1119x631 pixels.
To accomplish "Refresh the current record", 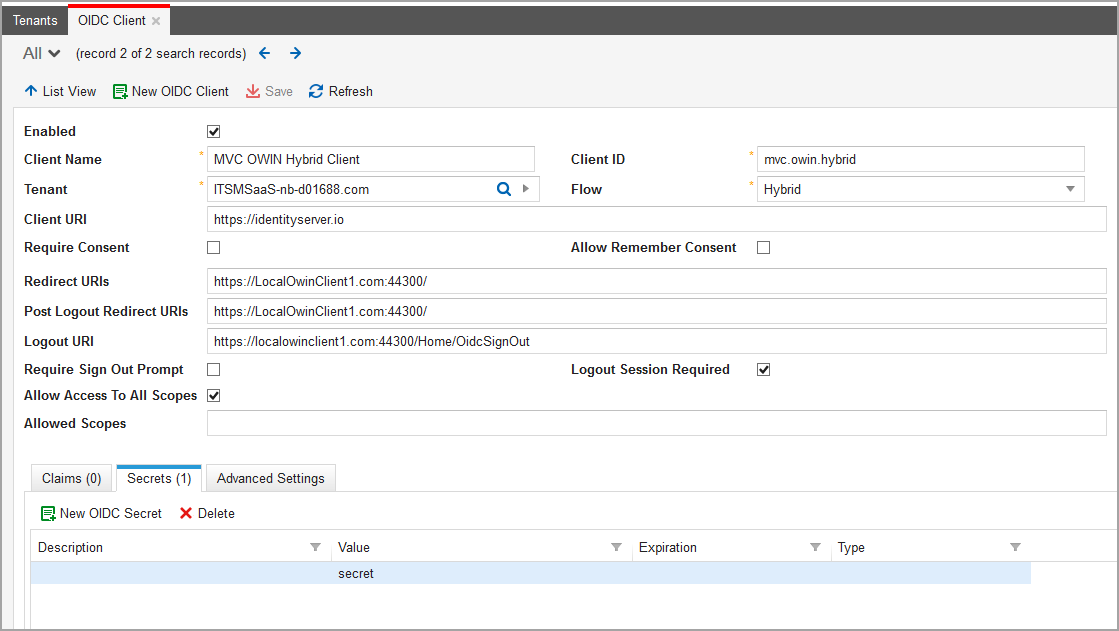I will (x=340, y=91).
